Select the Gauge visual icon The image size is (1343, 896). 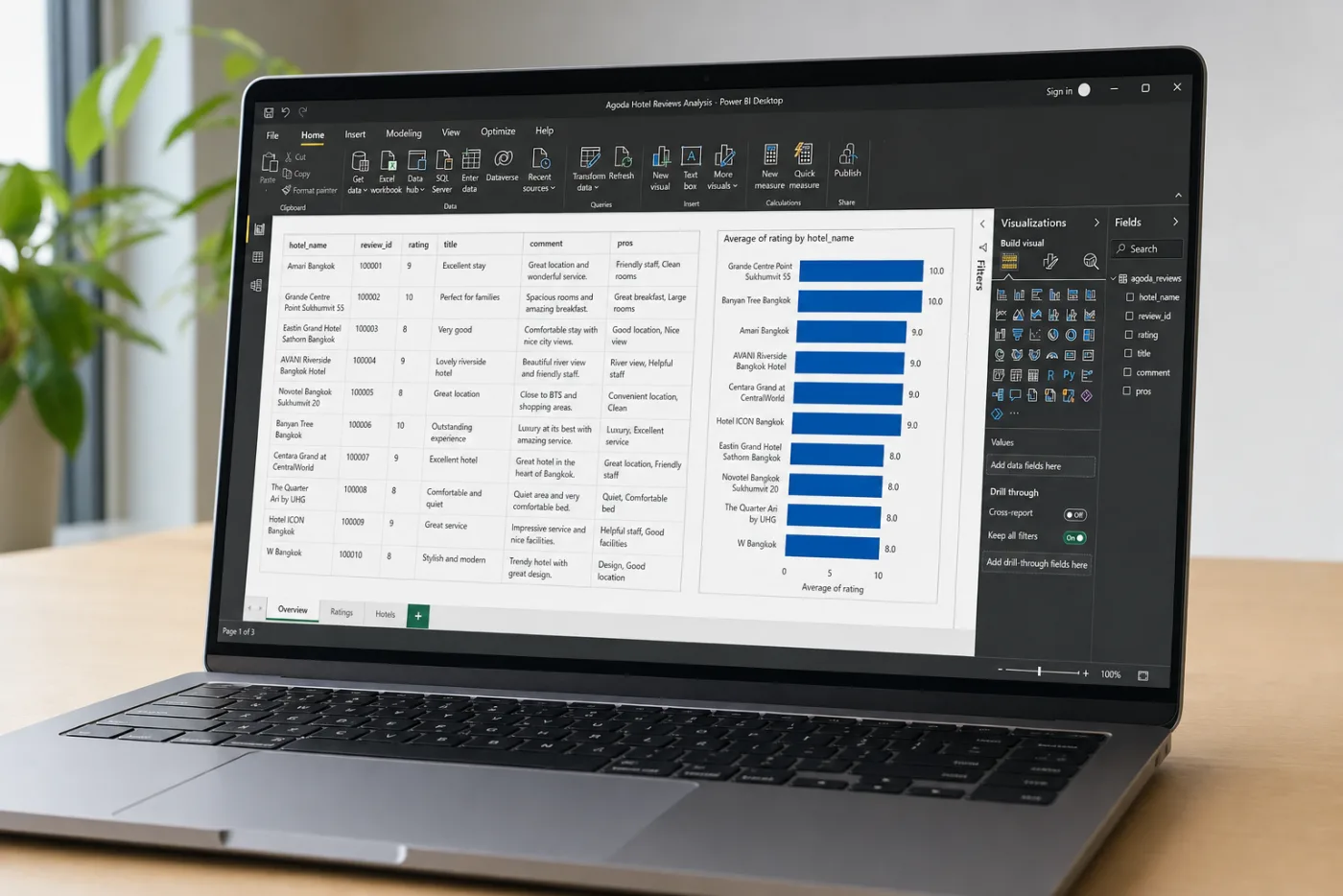point(1052,355)
